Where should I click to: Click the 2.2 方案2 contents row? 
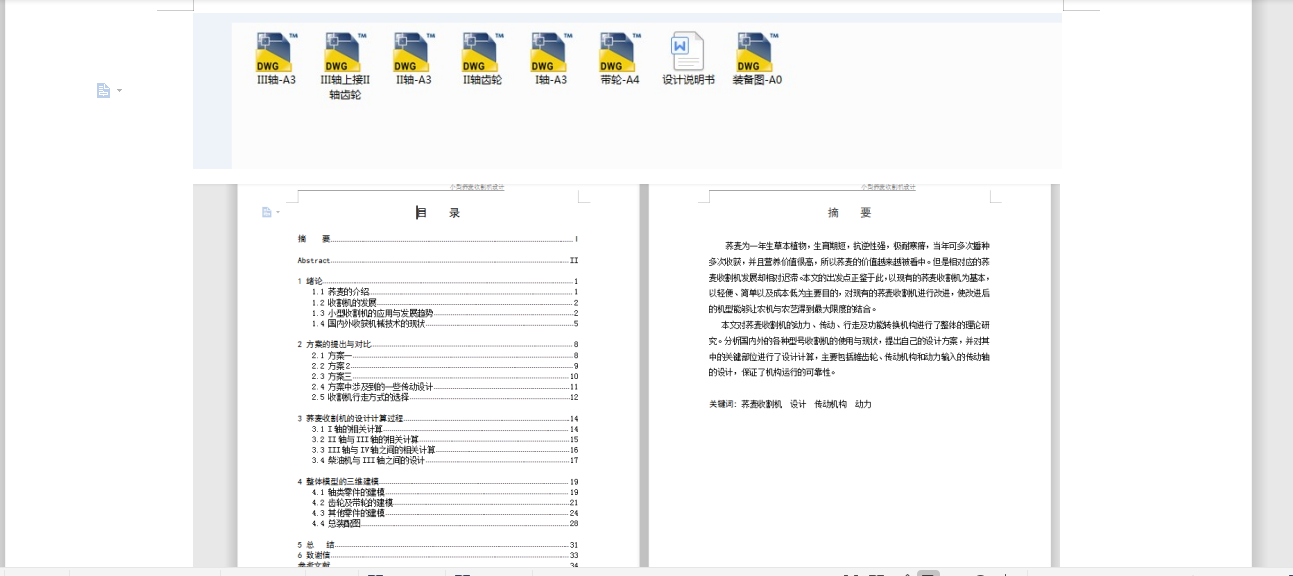pyautogui.click(x=445, y=365)
